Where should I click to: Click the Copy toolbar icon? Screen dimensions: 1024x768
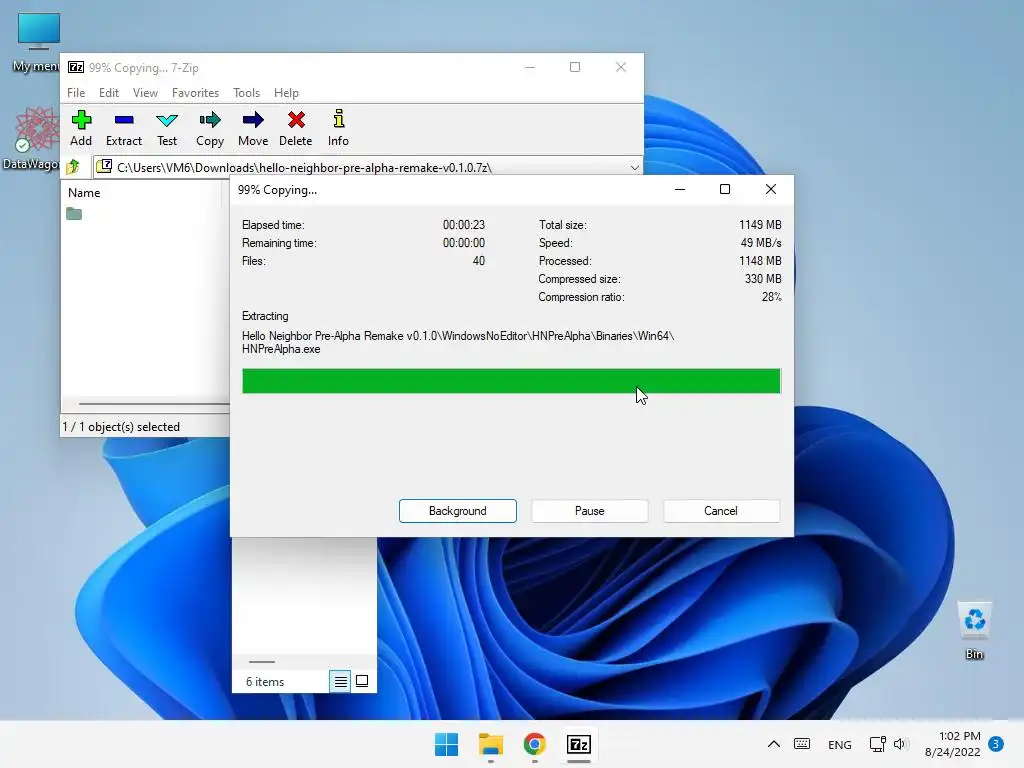pos(210,128)
